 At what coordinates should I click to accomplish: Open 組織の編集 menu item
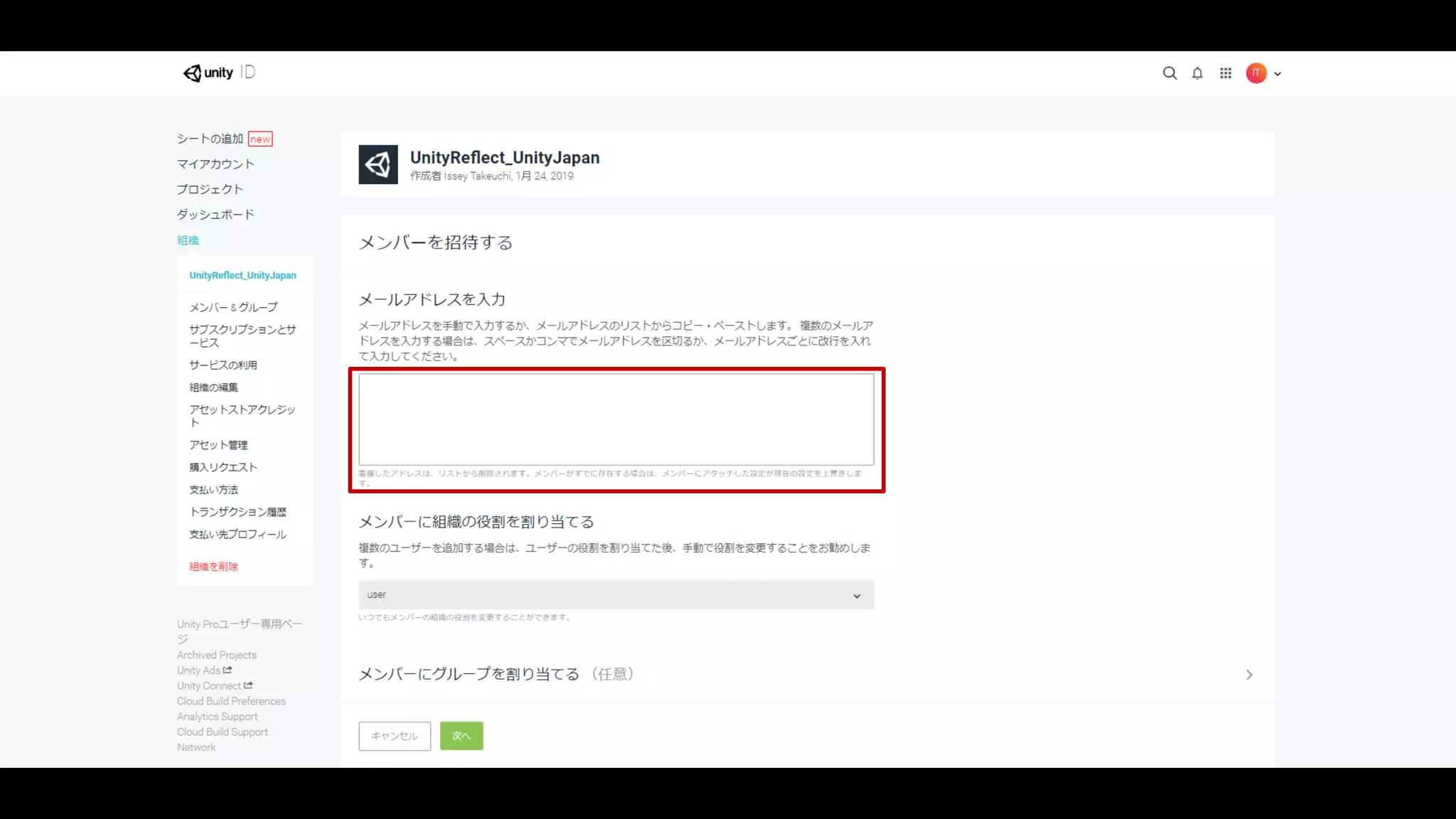[x=213, y=387]
